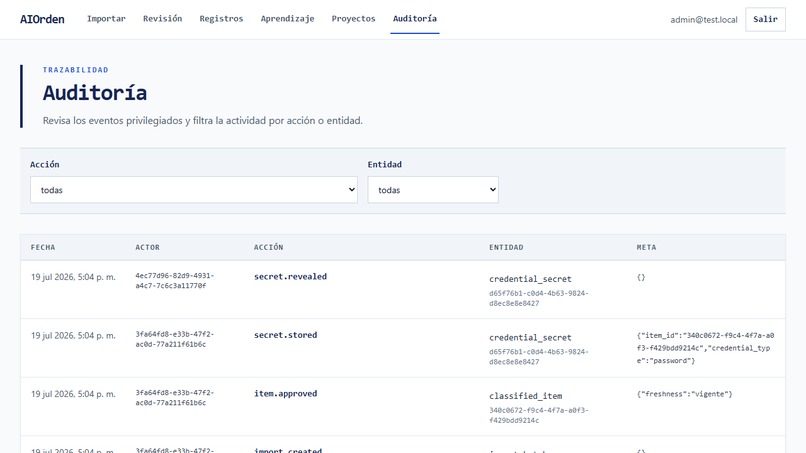Click the freshness vigente meta value
Image resolution: width=806 pixels, height=453 pixels.
click(x=684, y=394)
